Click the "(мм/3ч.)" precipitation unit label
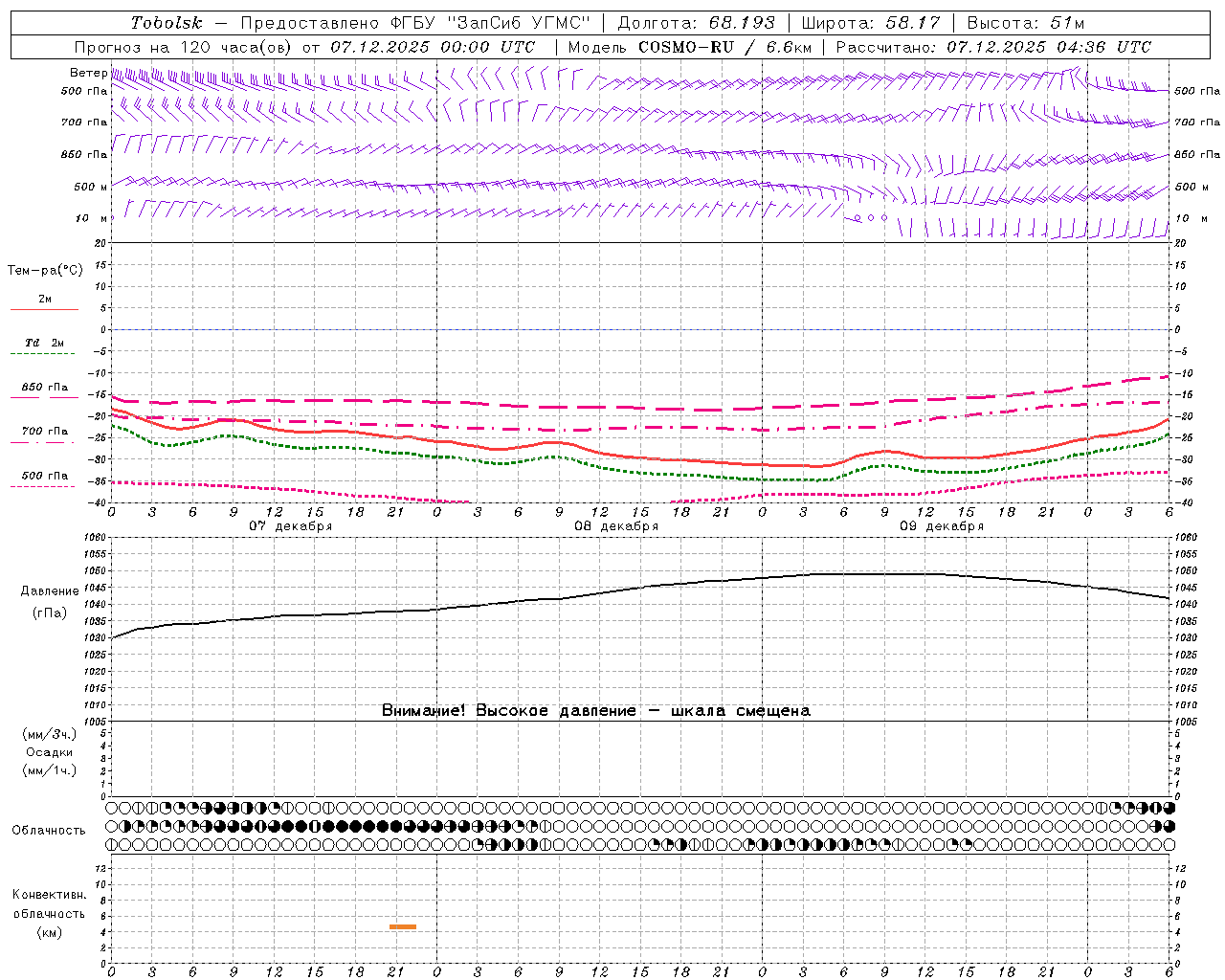The height and width of the screenshot is (980, 1225). [49, 734]
